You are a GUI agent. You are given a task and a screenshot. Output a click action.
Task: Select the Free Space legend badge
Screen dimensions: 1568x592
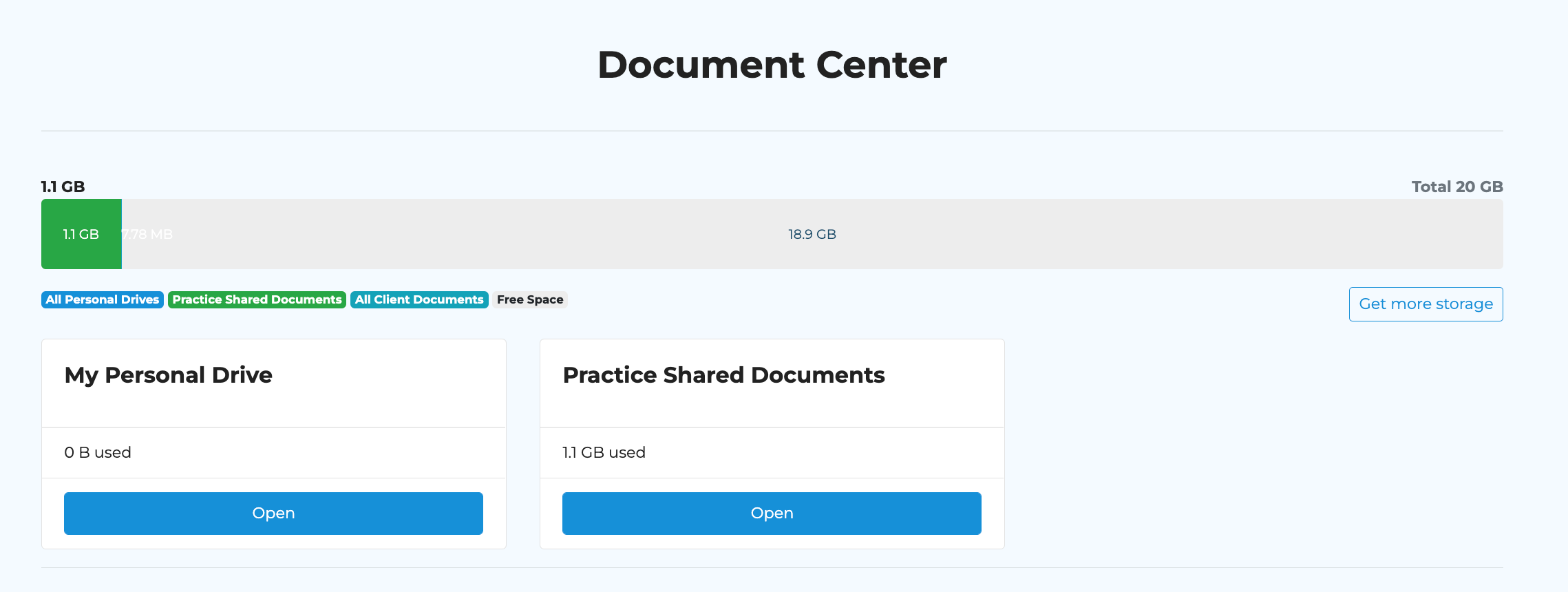[529, 299]
